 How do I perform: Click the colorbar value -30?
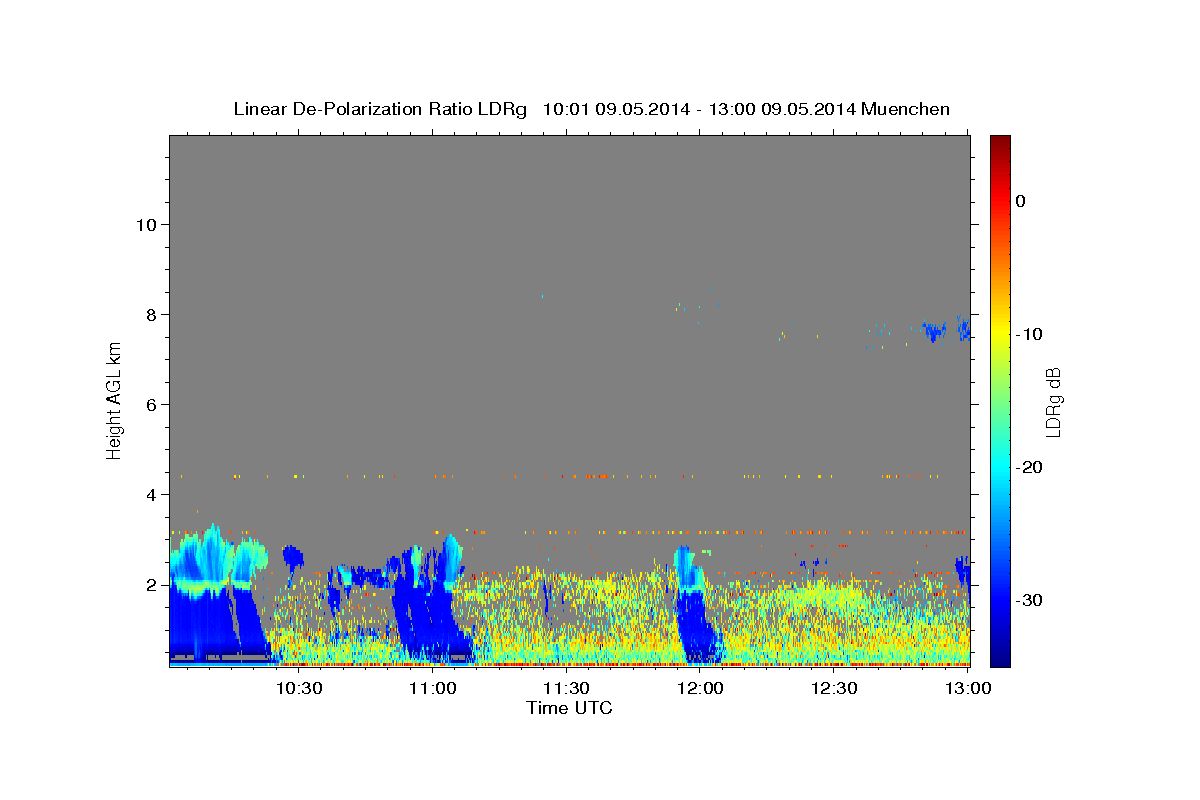pos(1030,600)
